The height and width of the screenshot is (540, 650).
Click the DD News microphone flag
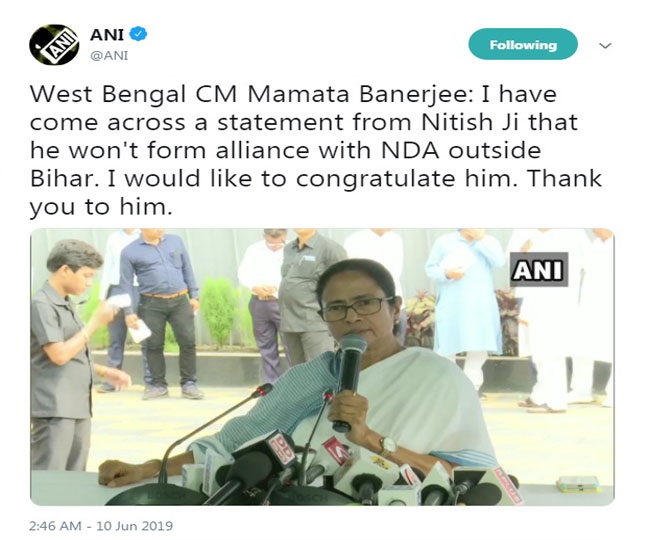[283, 450]
